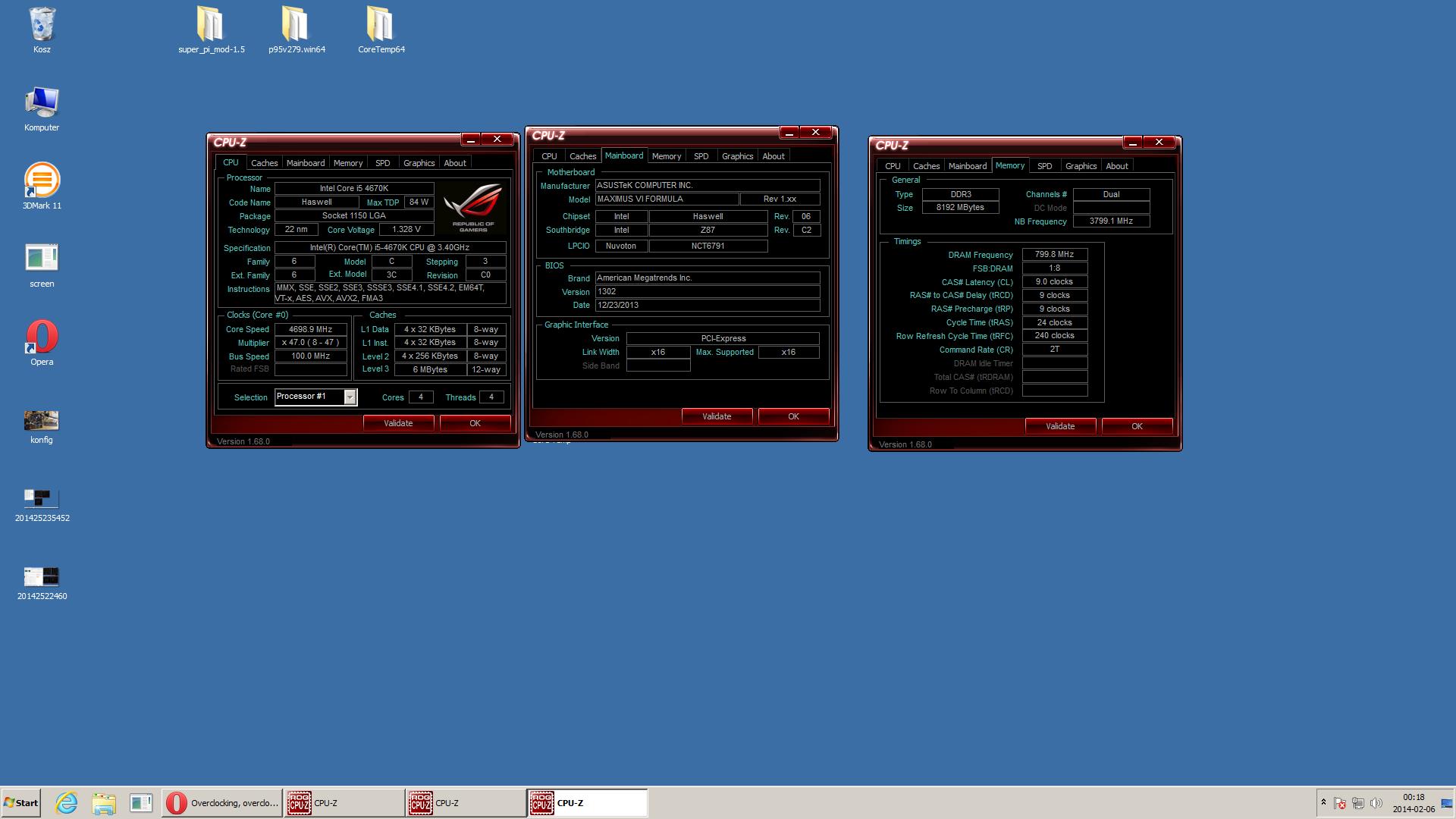Click the DRAM Frequency 799.8 MHz field
Screen dimensions: 1456x819
tap(1055, 255)
